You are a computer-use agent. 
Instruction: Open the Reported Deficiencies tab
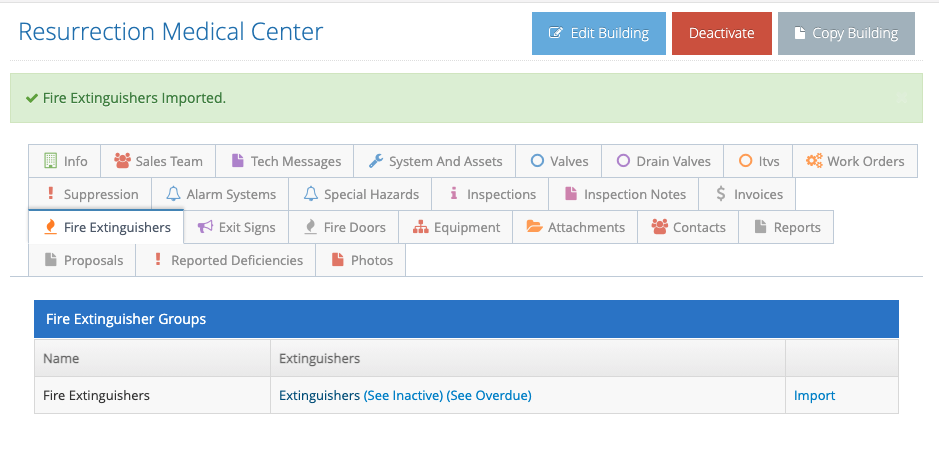226,260
